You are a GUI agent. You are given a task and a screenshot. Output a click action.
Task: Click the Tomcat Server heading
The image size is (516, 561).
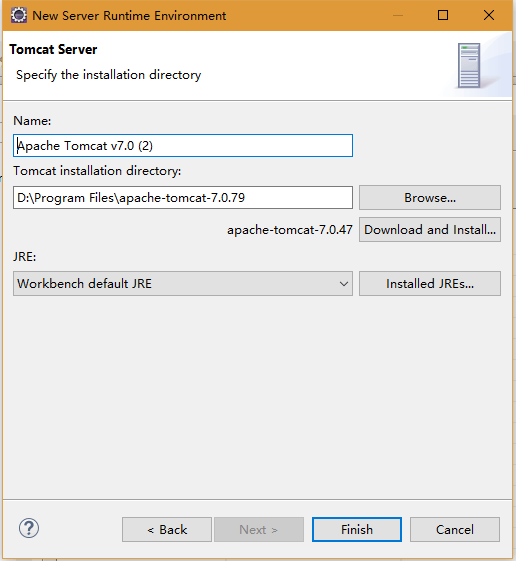click(x=53, y=49)
